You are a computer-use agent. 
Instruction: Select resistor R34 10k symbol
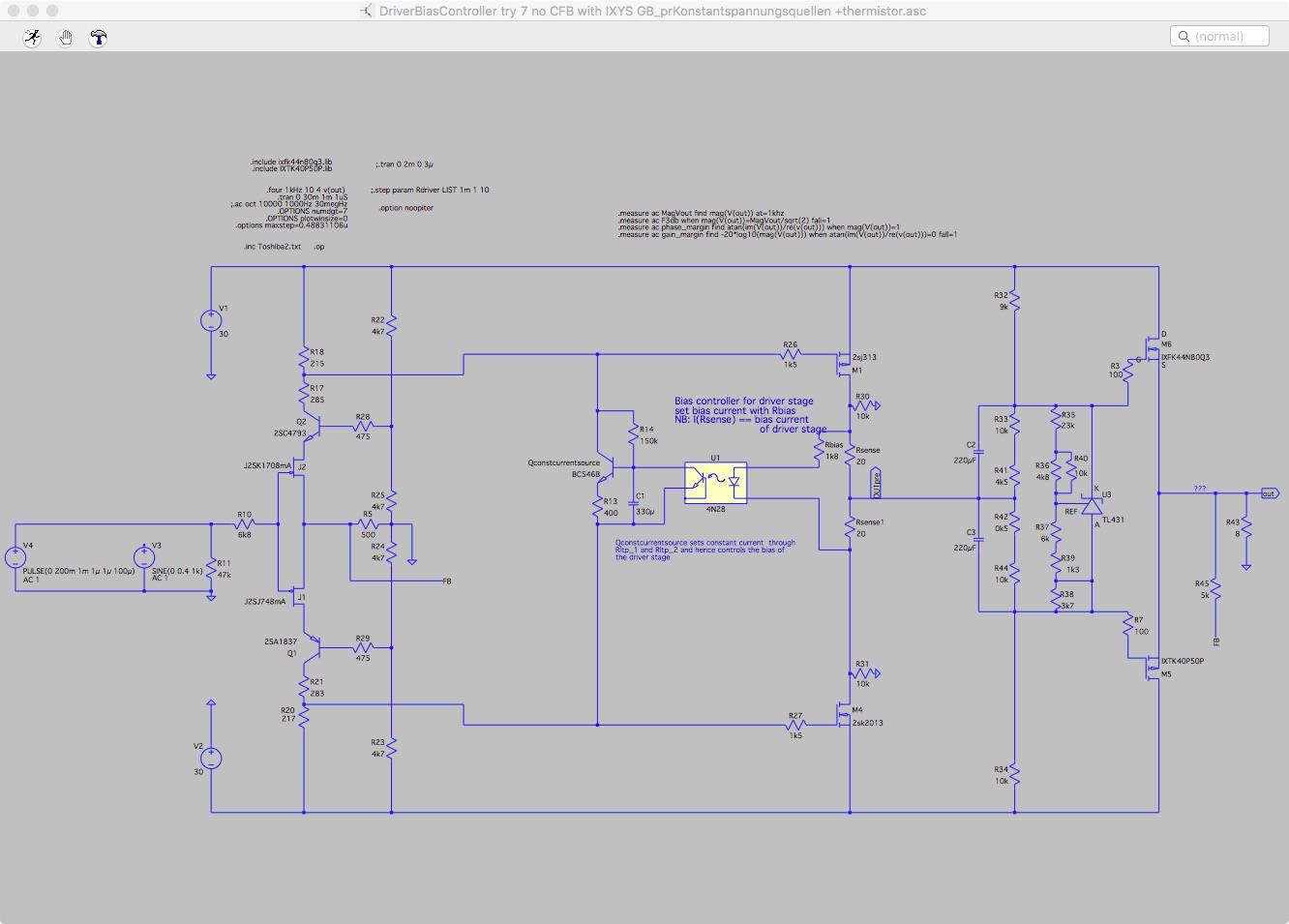pyautogui.click(x=1015, y=775)
